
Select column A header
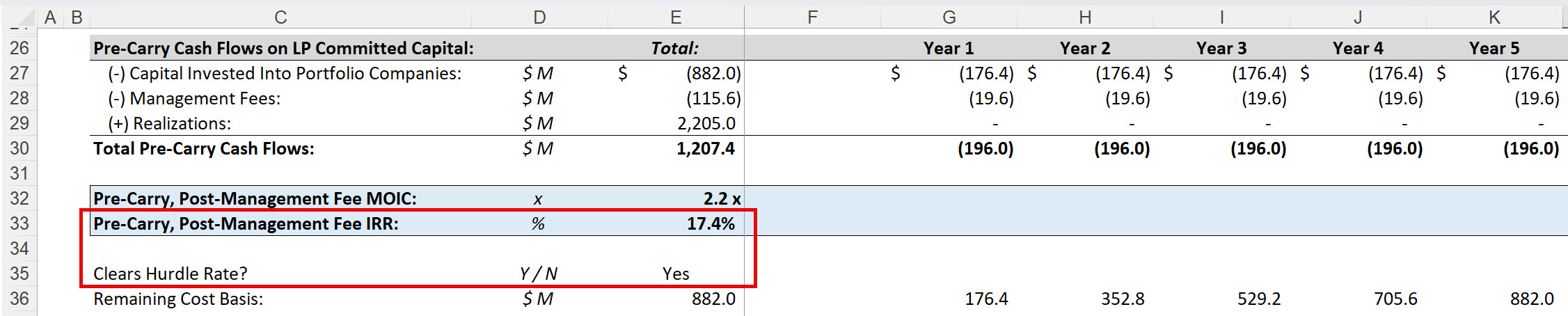pyautogui.click(x=50, y=17)
